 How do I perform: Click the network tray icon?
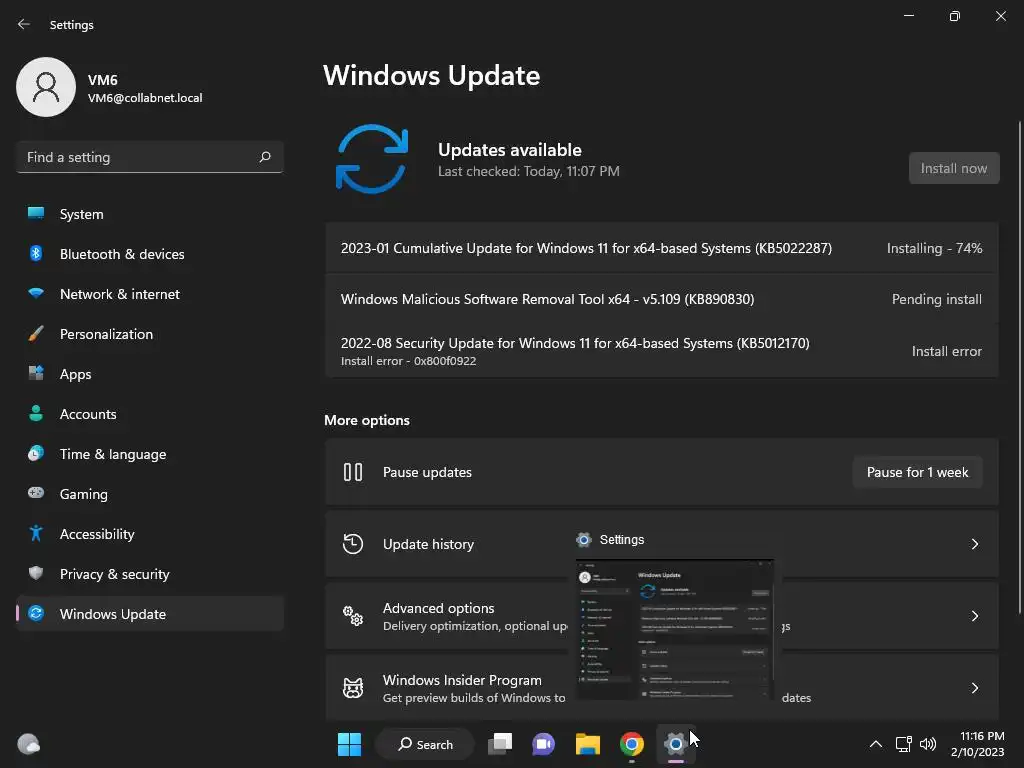click(x=903, y=744)
